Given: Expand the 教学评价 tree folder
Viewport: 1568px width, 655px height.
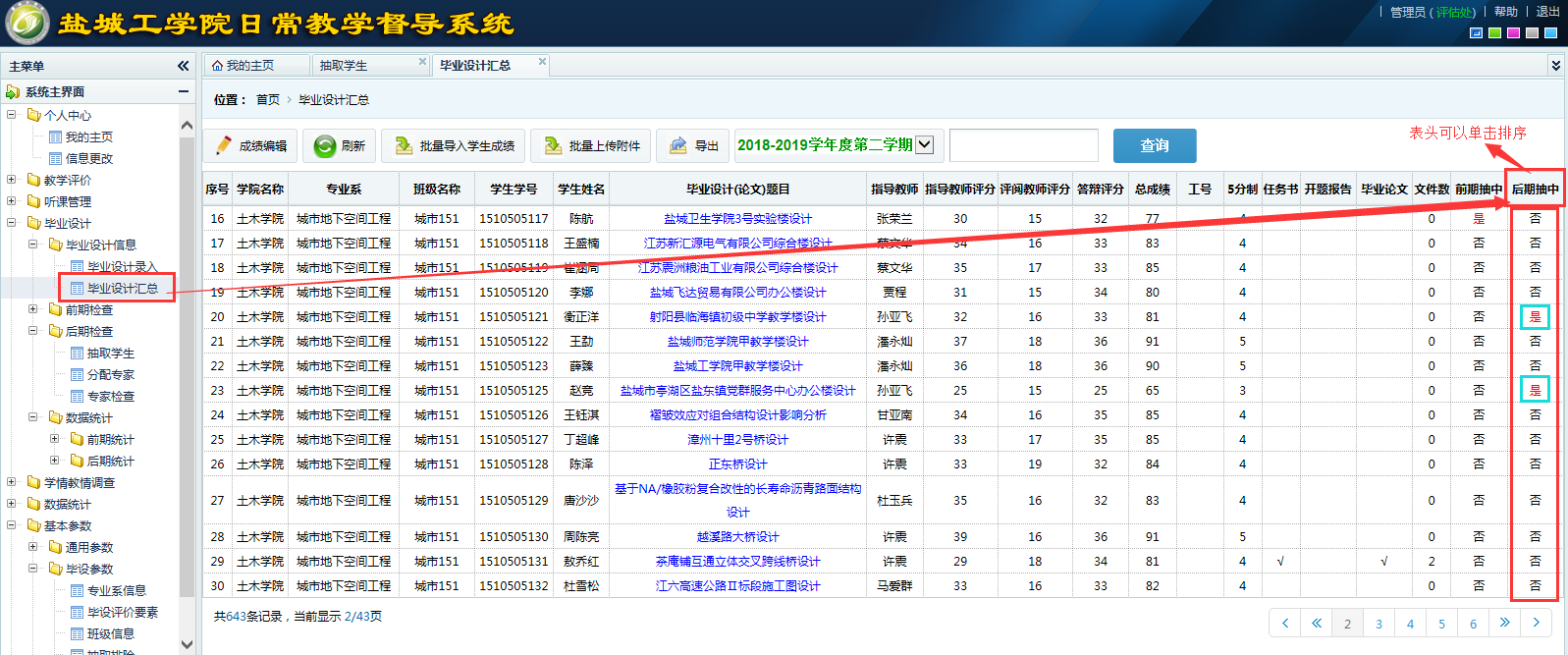Looking at the screenshot, I should click(x=12, y=180).
